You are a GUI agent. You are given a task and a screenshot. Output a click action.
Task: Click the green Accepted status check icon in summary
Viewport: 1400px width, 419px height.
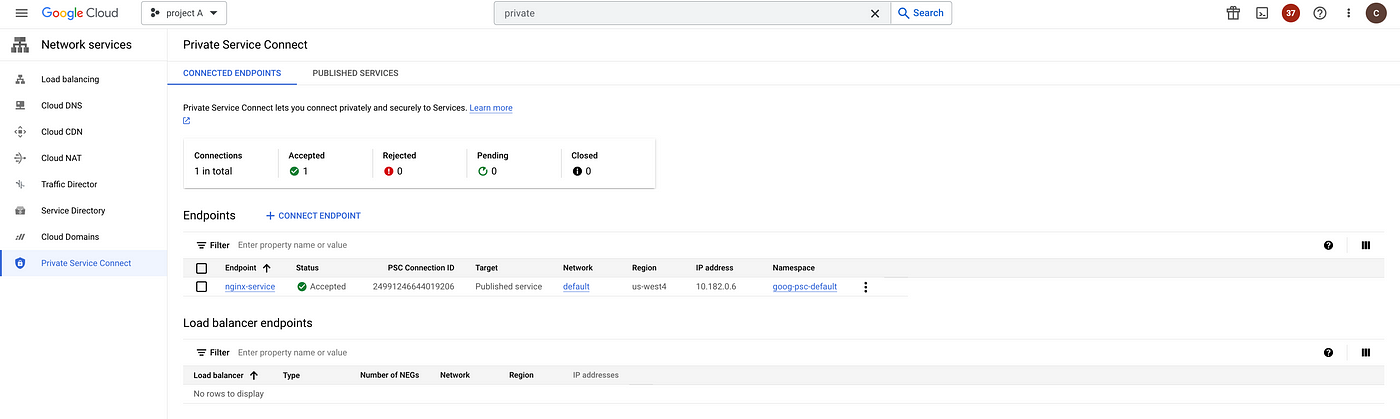(x=294, y=171)
